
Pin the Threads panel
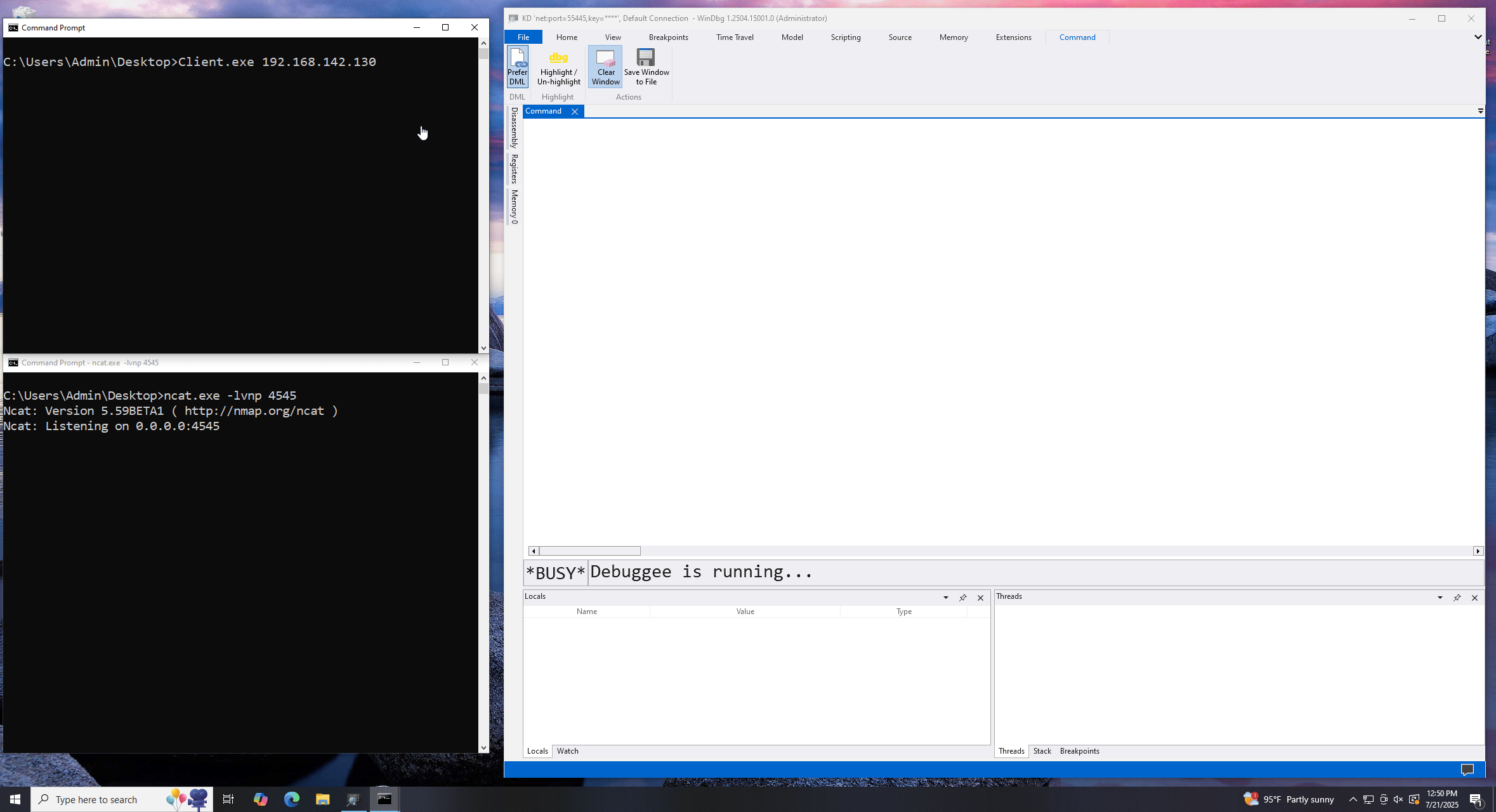click(x=1457, y=598)
